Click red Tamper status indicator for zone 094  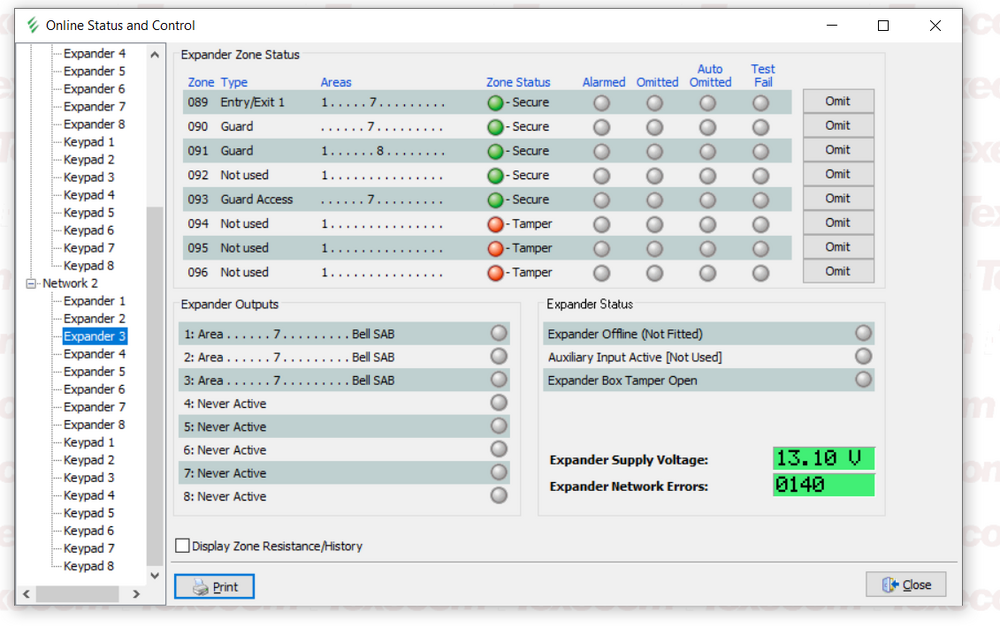495,224
